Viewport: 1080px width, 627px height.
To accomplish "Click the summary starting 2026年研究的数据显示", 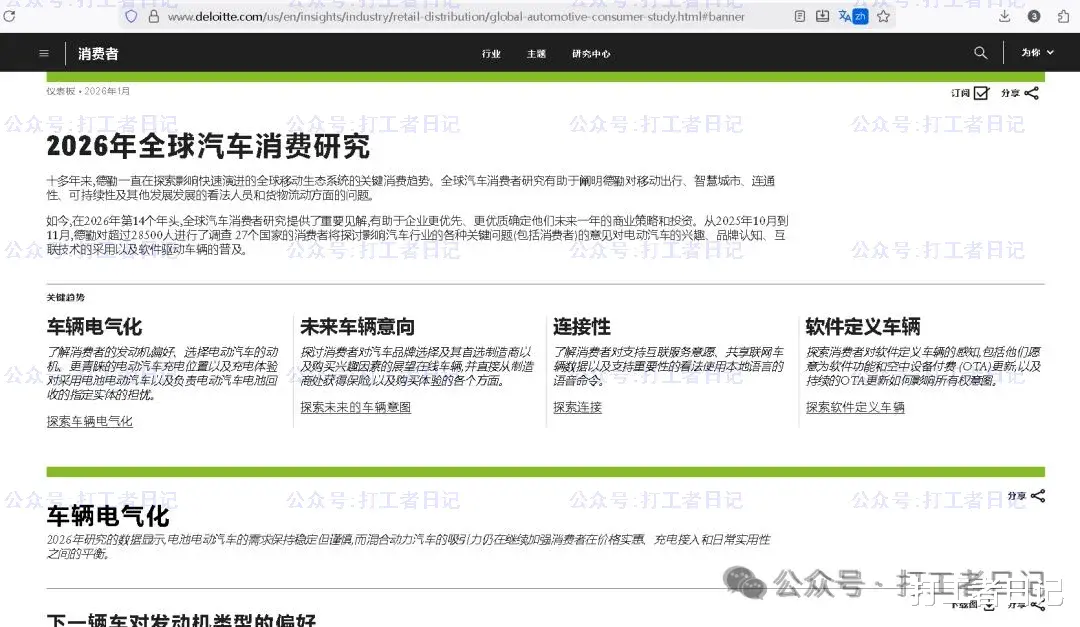I will tap(408, 546).
